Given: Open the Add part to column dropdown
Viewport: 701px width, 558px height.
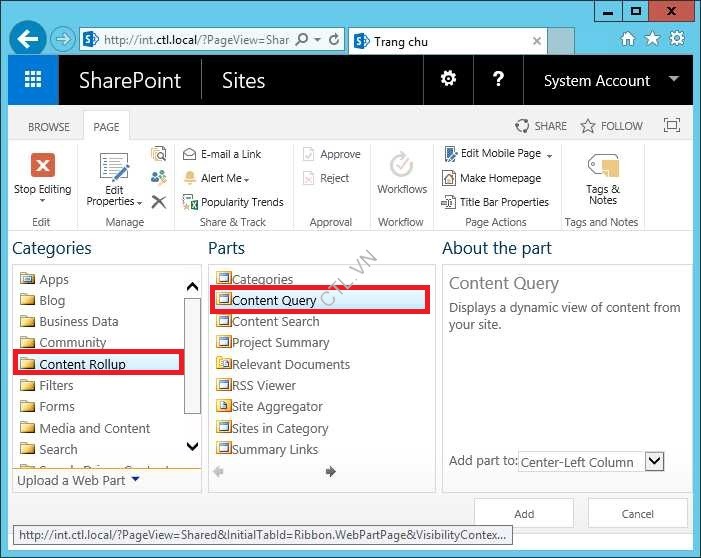Looking at the screenshot, I should tap(654, 461).
